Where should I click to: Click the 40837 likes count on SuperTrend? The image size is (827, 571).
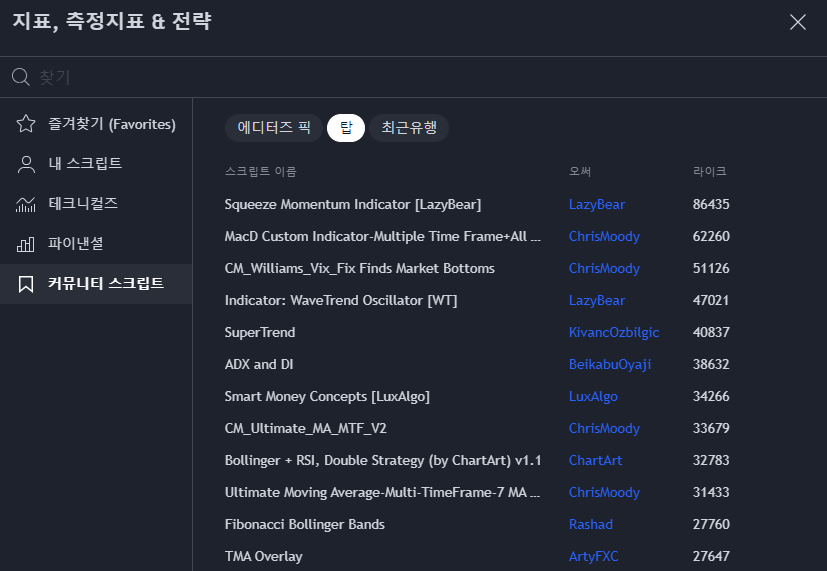click(x=711, y=333)
